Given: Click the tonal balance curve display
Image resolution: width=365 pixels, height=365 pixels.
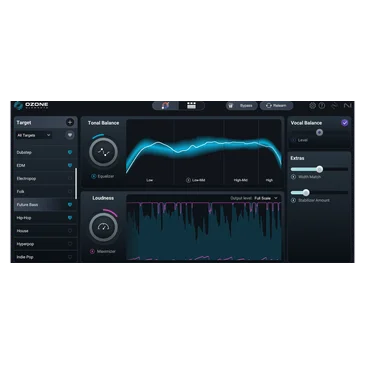Looking at the screenshot, I should point(204,152).
